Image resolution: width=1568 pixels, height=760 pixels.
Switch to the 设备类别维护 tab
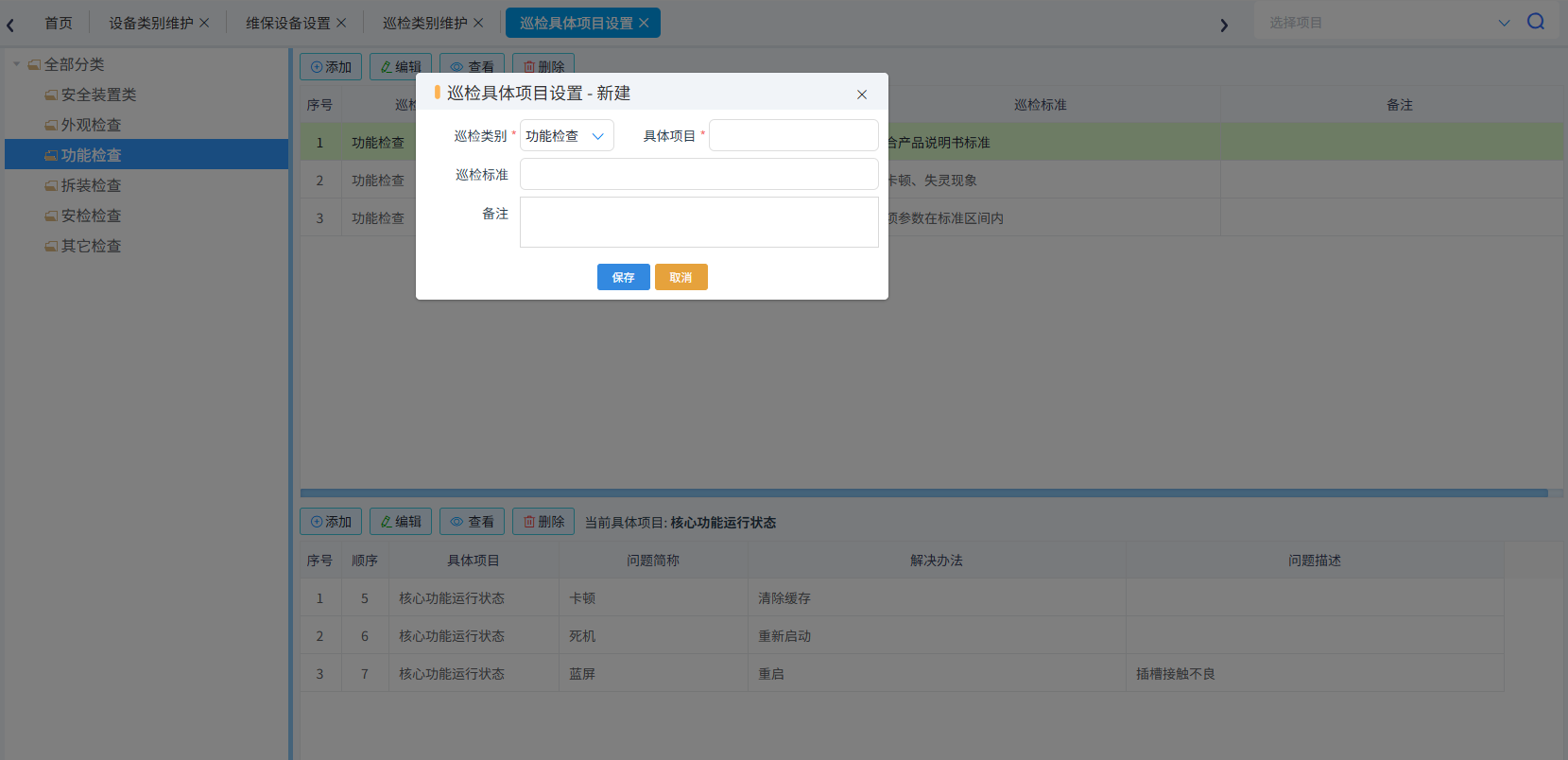151,23
